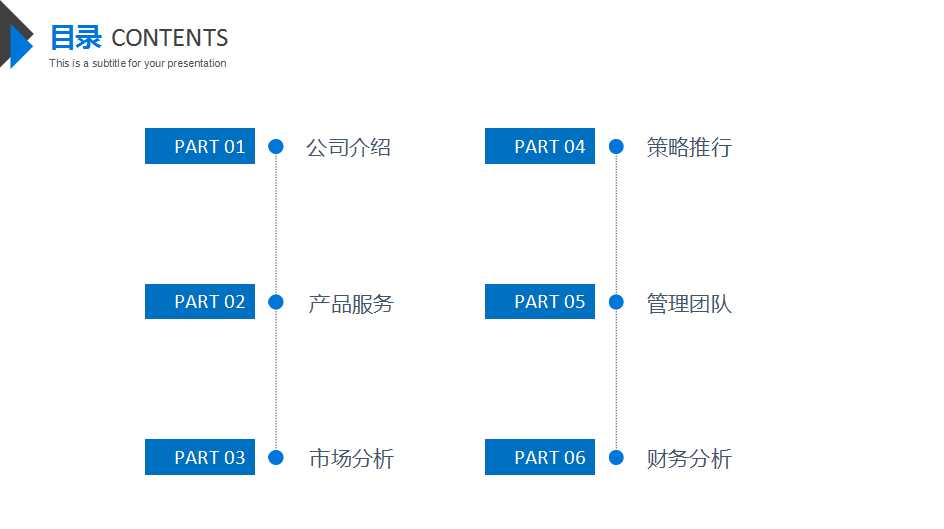Viewport: 944px width, 529px height.
Task: Click the PART 03 blue label
Action: coord(200,457)
